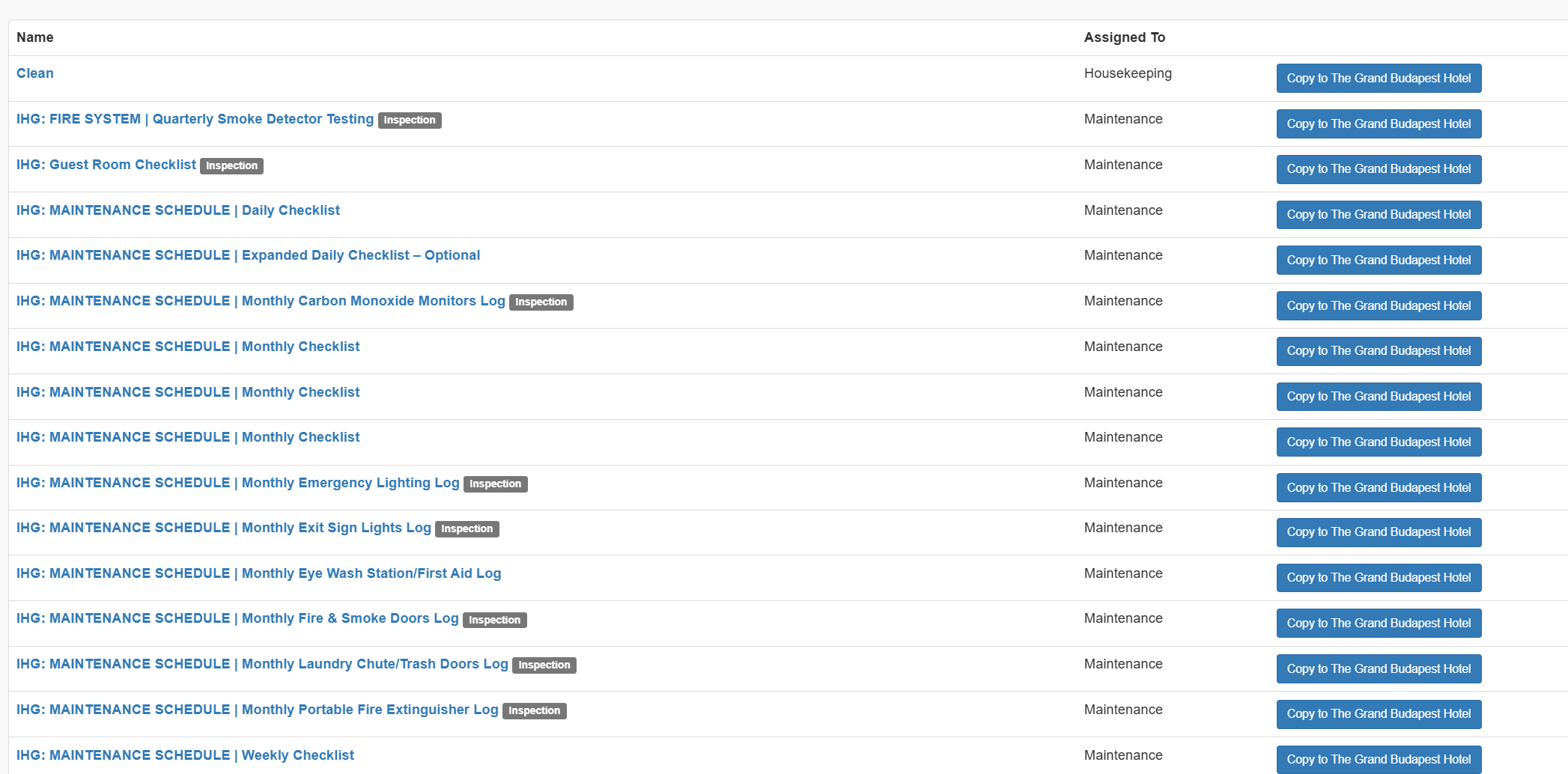This screenshot has height=774, width=1568.
Task: Copy Quarterly Smoke Detector Testing to Grand Budapest Hotel
Action: click(1379, 124)
